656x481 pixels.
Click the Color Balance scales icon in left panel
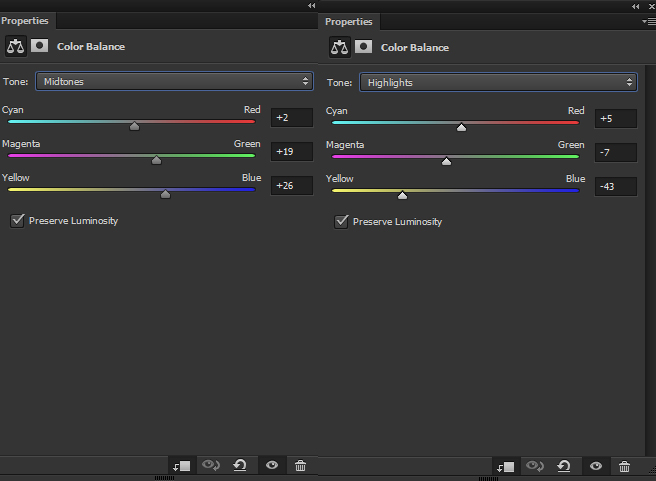tap(16, 46)
